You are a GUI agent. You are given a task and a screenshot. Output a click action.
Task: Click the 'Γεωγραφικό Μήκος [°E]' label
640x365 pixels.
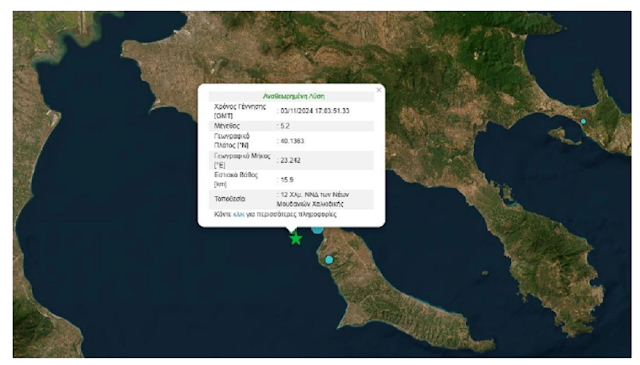242,160
